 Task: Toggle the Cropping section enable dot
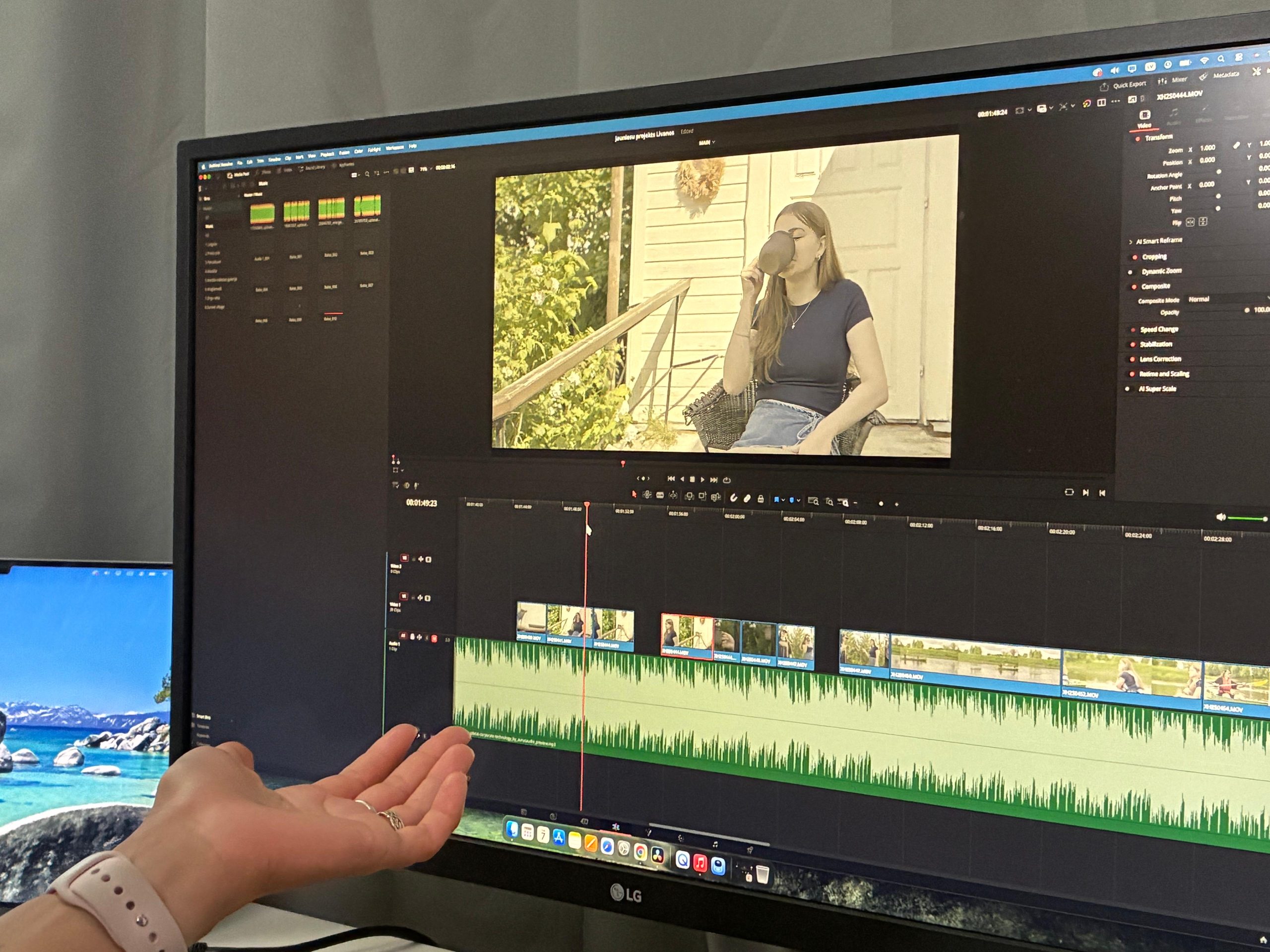point(1135,257)
